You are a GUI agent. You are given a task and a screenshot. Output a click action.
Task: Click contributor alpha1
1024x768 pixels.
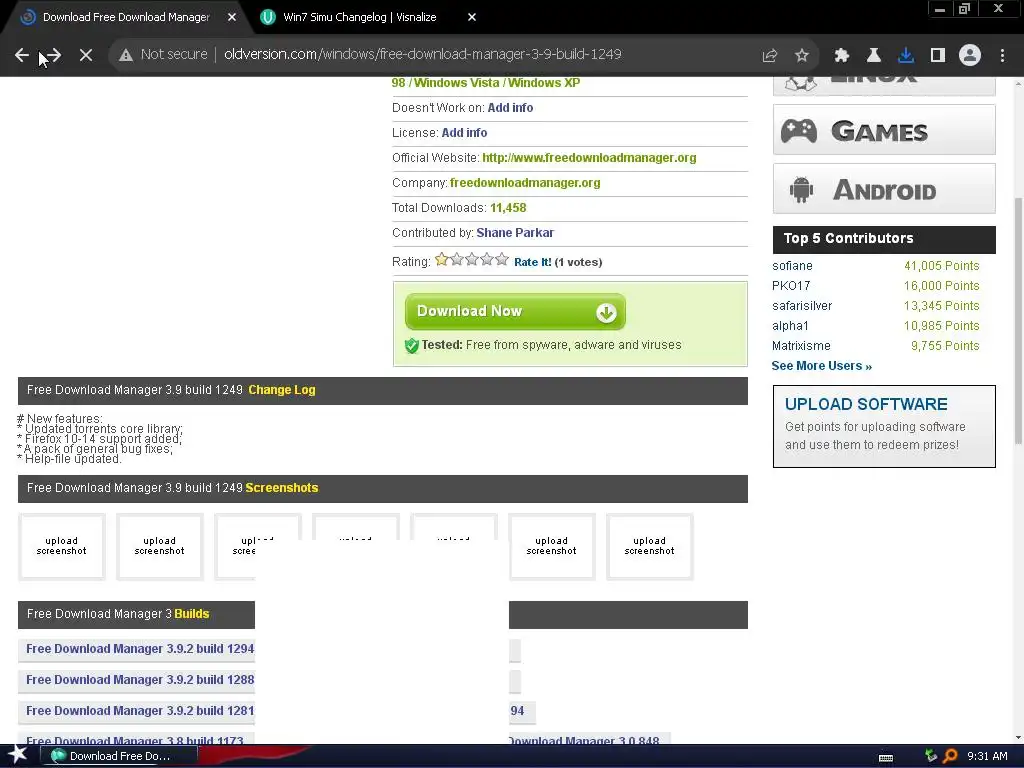(x=790, y=325)
